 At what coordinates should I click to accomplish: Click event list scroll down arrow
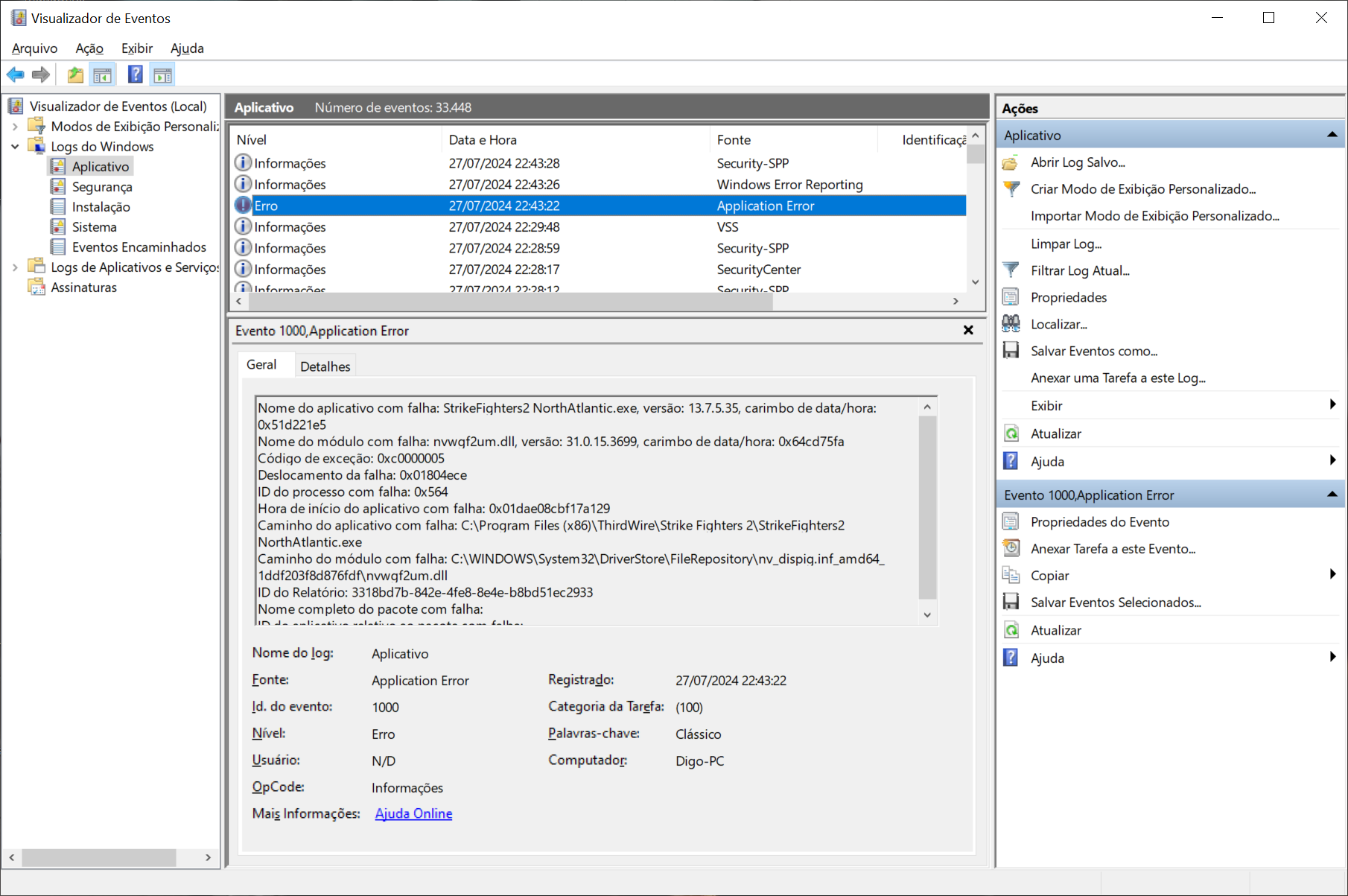pos(976,282)
